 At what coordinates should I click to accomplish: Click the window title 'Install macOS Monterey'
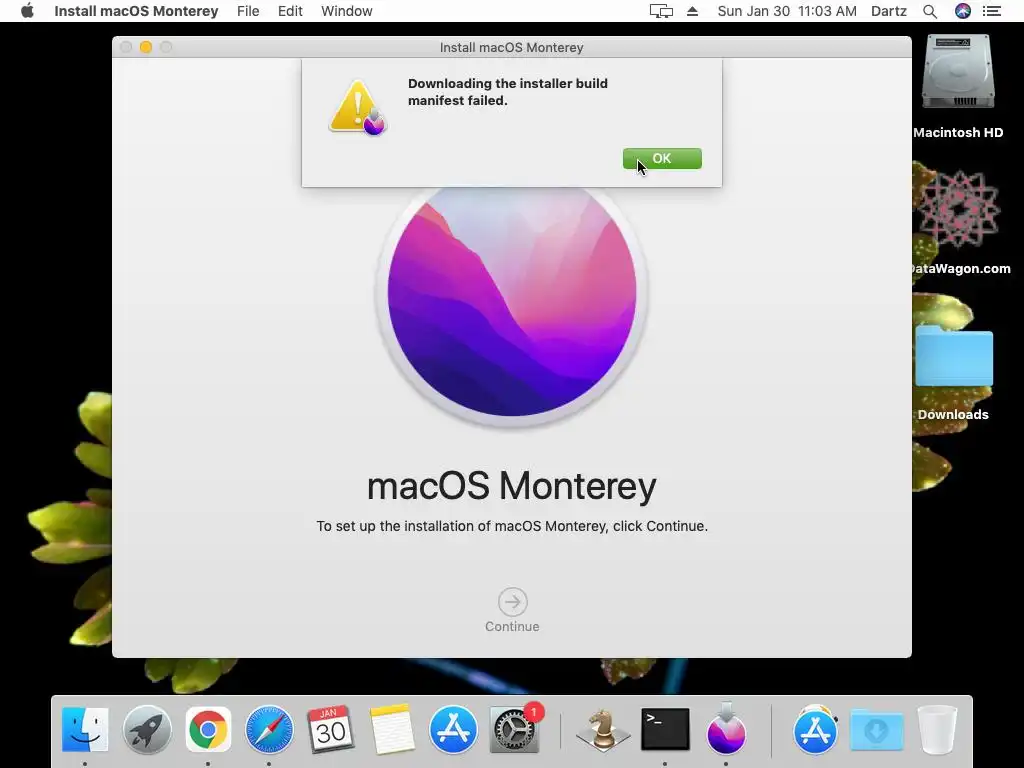[x=511, y=48]
